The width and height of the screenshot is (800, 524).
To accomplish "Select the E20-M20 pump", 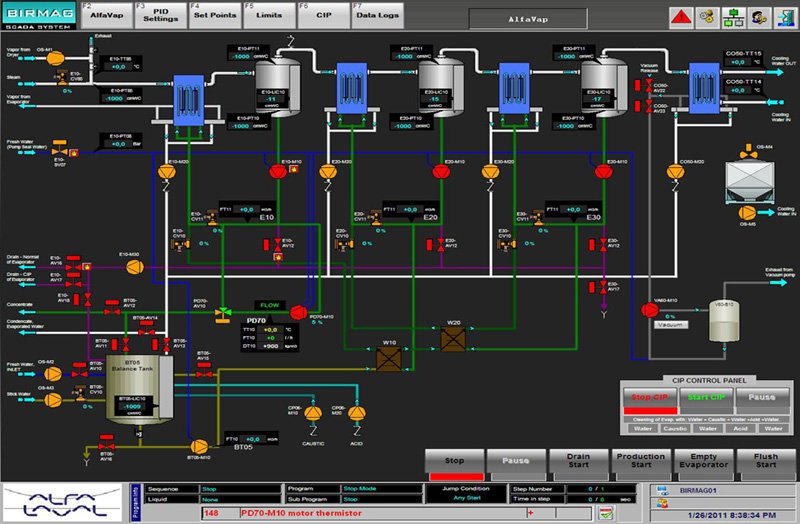I will 328,171.
